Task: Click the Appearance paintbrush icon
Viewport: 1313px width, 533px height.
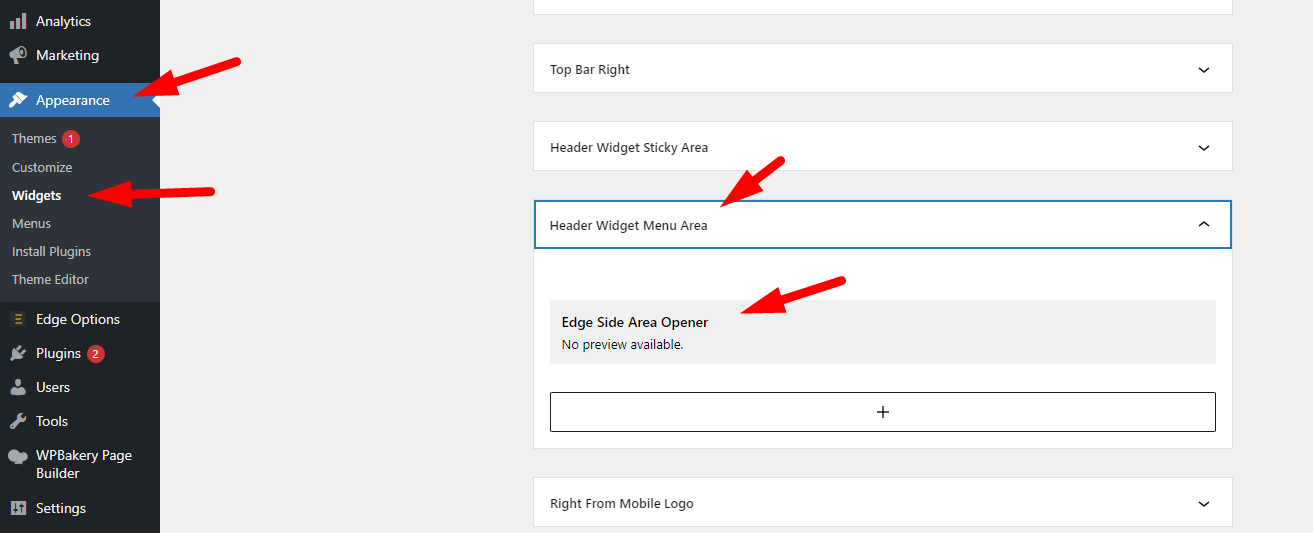Action: [x=18, y=100]
